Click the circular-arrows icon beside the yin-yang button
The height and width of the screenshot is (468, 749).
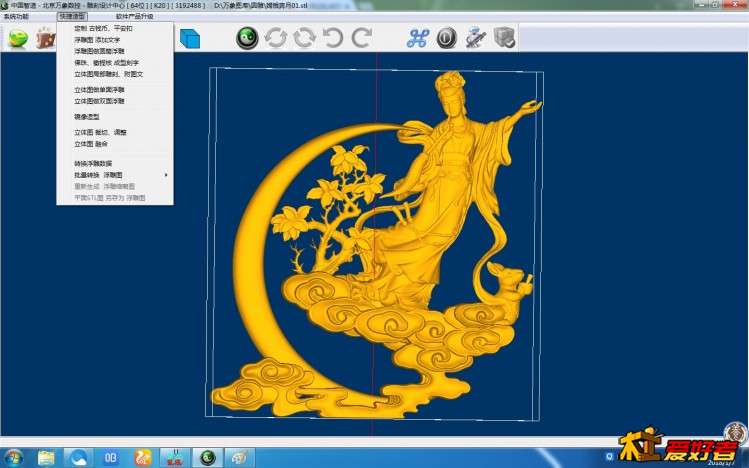pos(276,38)
